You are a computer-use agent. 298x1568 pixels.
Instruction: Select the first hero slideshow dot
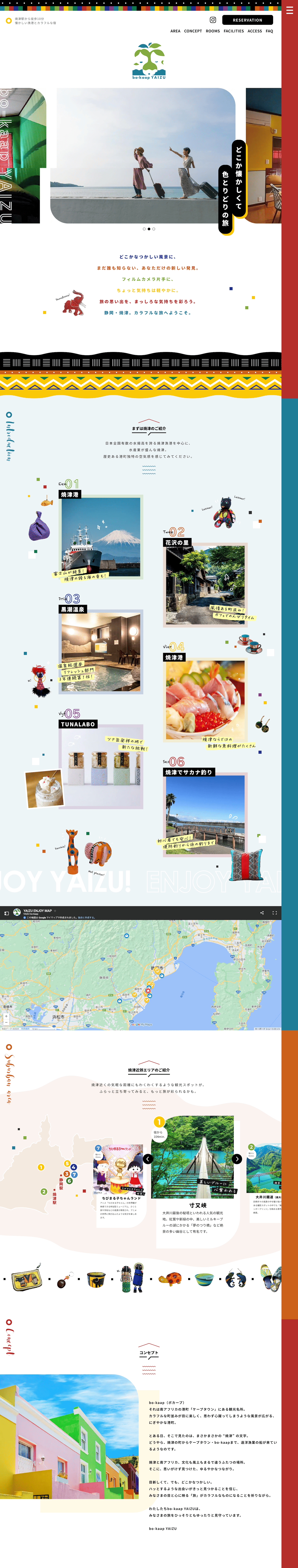pos(144,229)
